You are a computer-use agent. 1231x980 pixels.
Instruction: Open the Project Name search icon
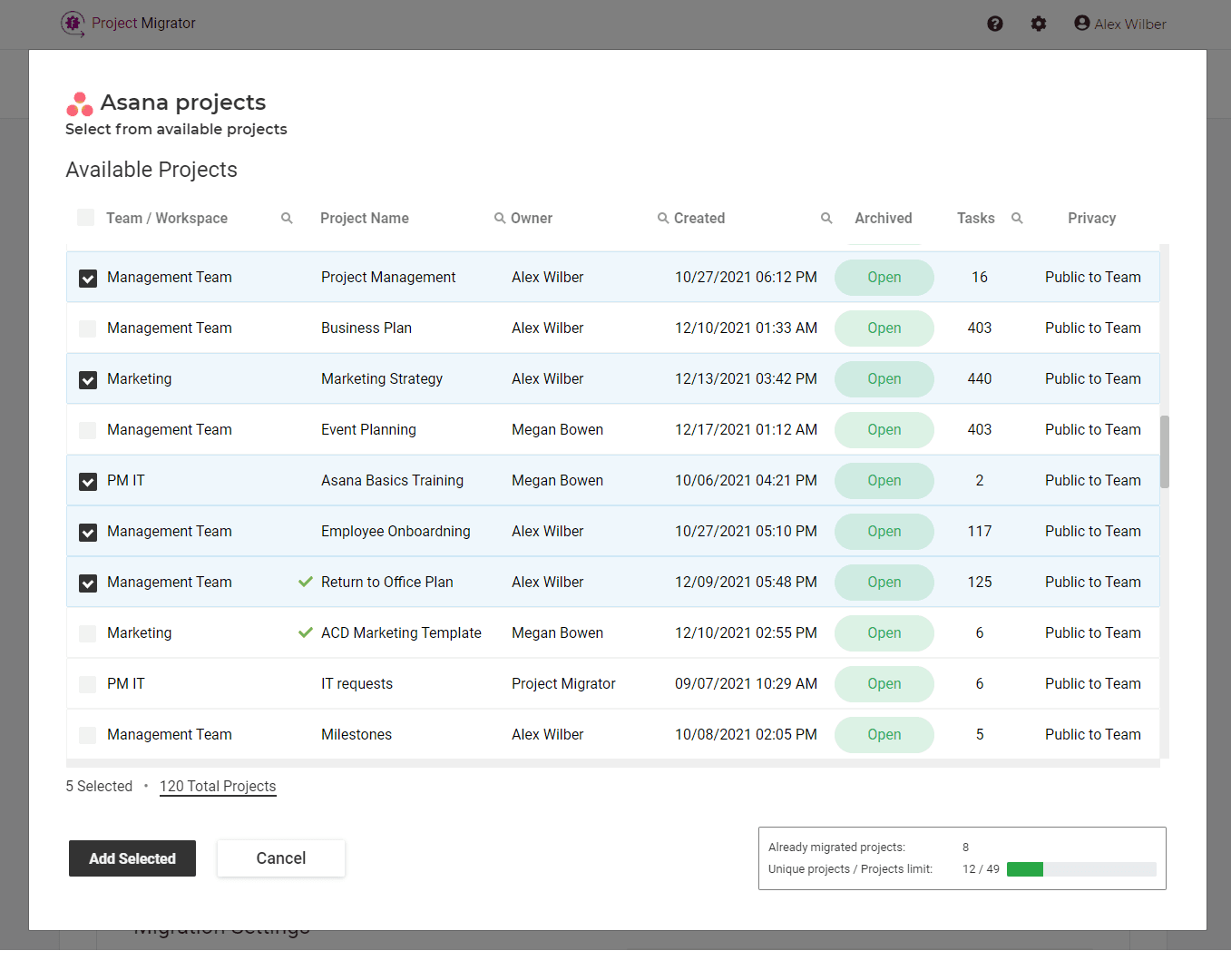click(x=500, y=218)
